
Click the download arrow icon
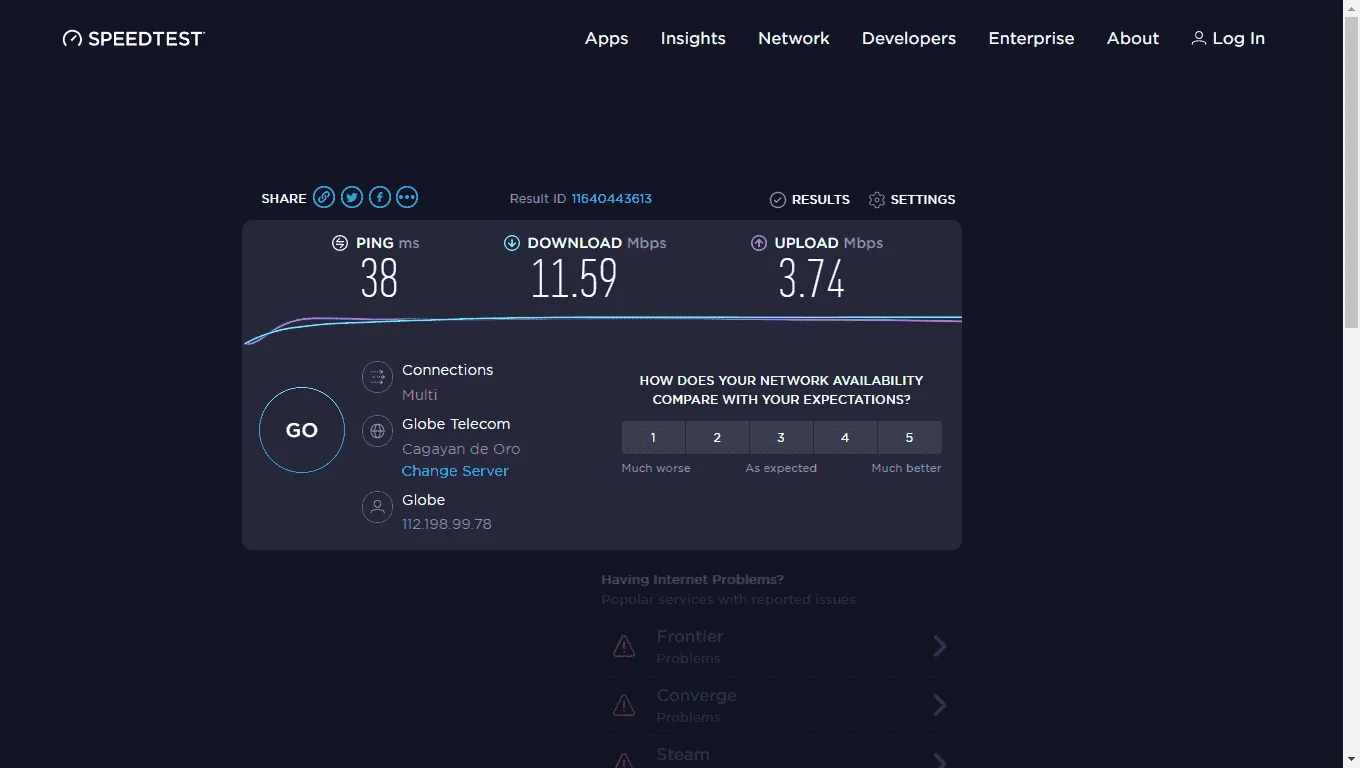[512, 243]
